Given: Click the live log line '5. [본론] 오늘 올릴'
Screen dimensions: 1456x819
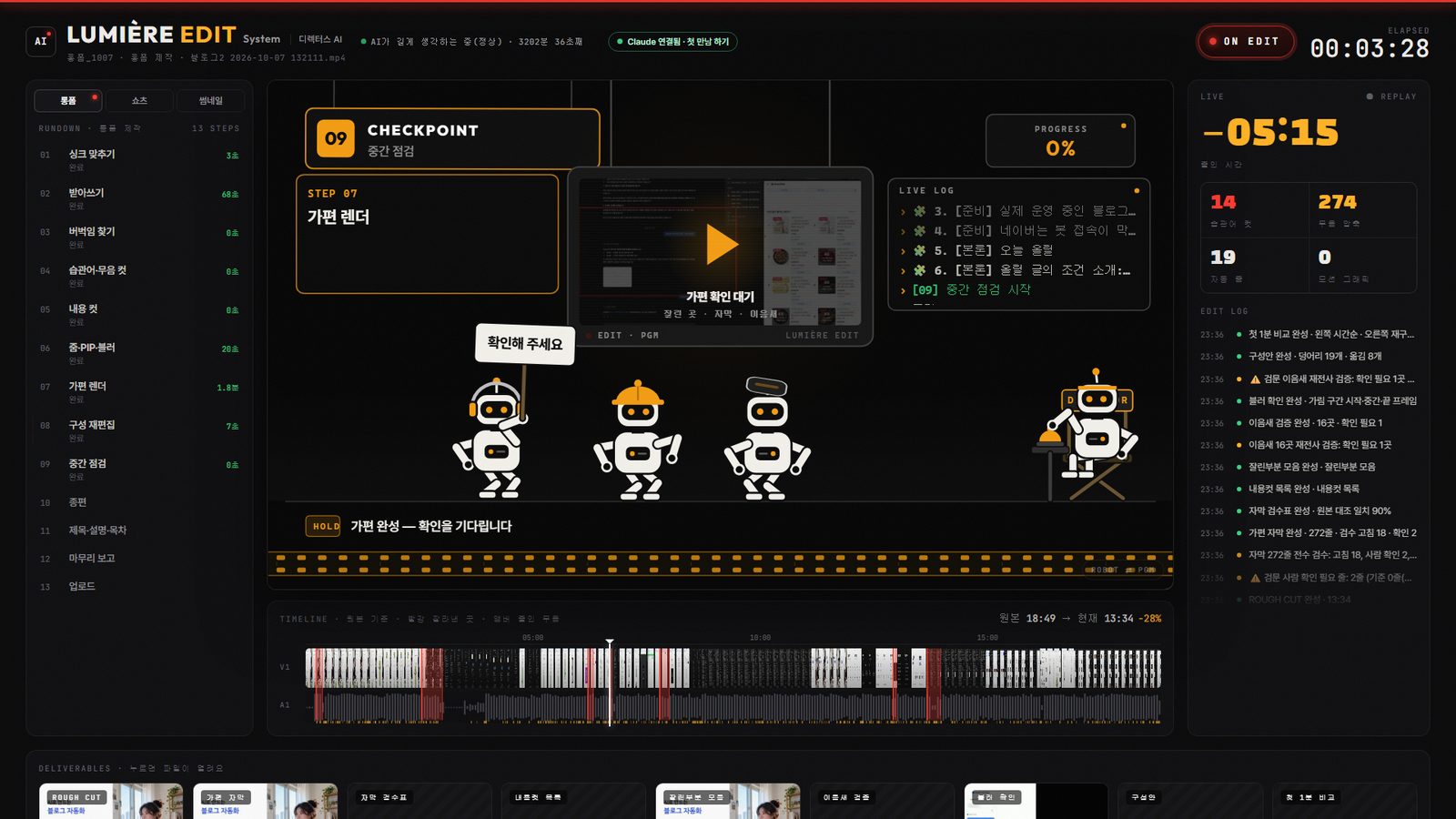Looking at the screenshot, I should 976,250.
